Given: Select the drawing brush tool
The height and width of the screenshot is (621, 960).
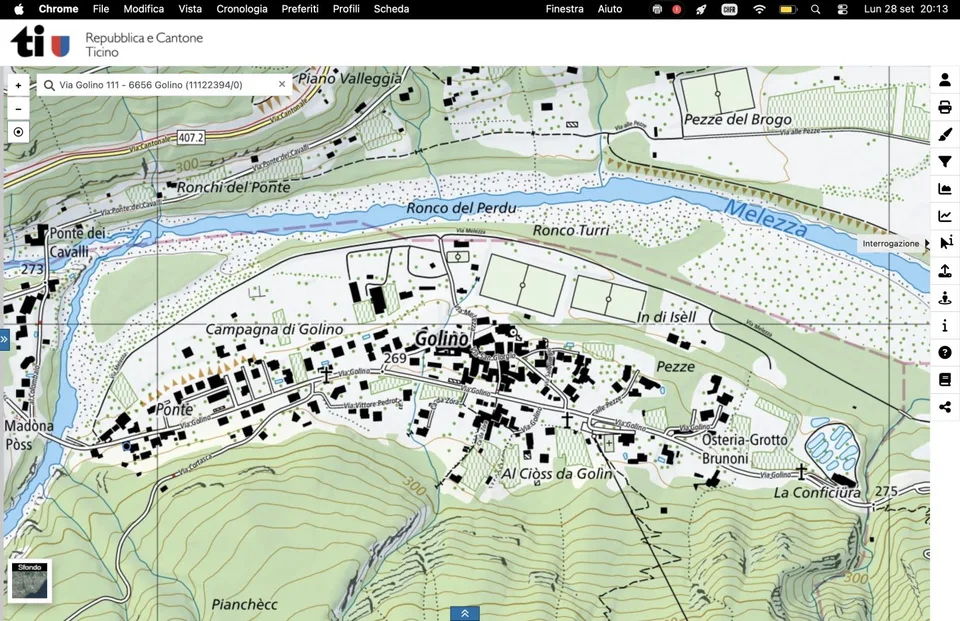Looking at the screenshot, I should coord(945,134).
